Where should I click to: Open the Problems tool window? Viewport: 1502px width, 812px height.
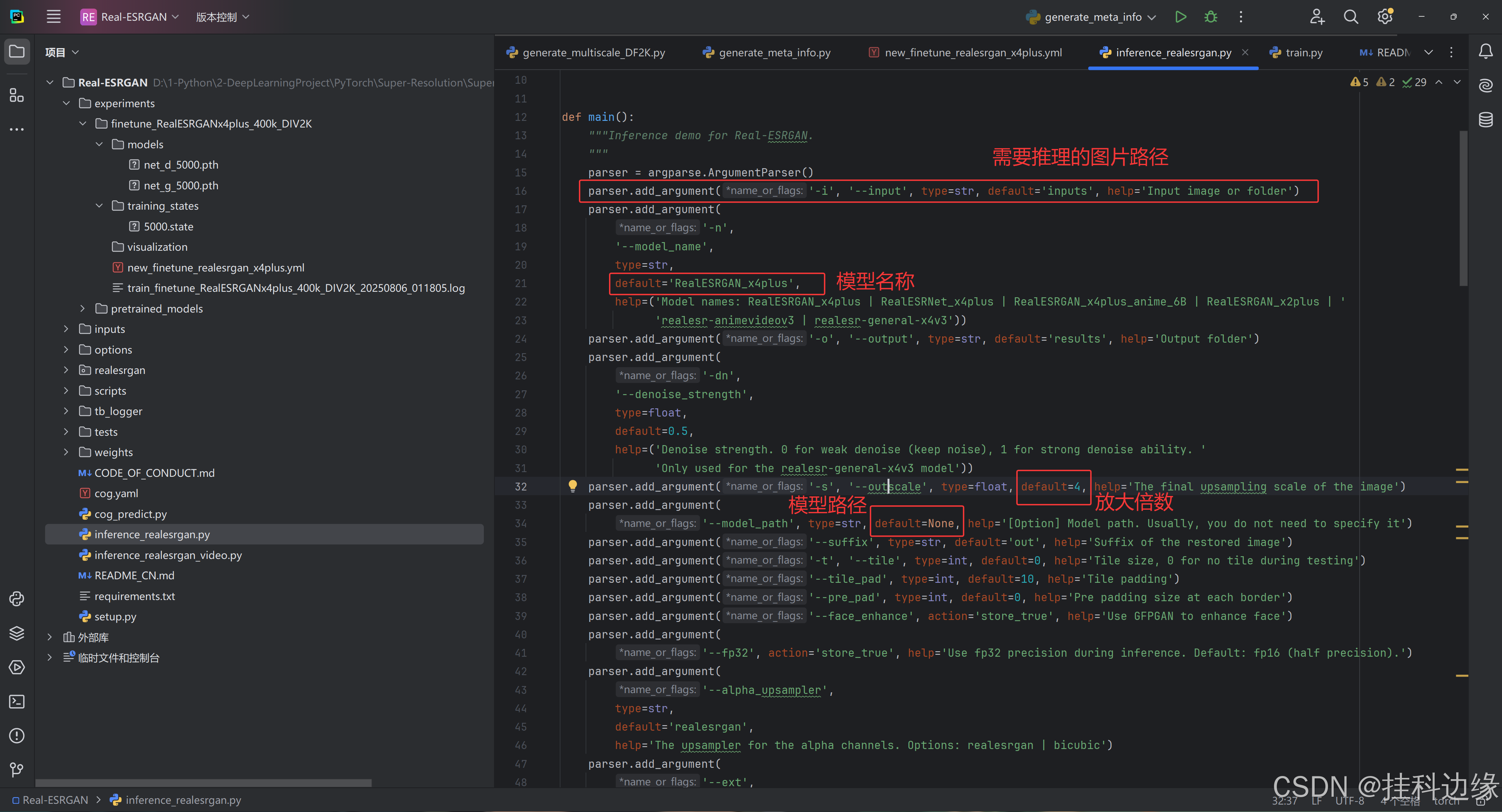(x=17, y=736)
